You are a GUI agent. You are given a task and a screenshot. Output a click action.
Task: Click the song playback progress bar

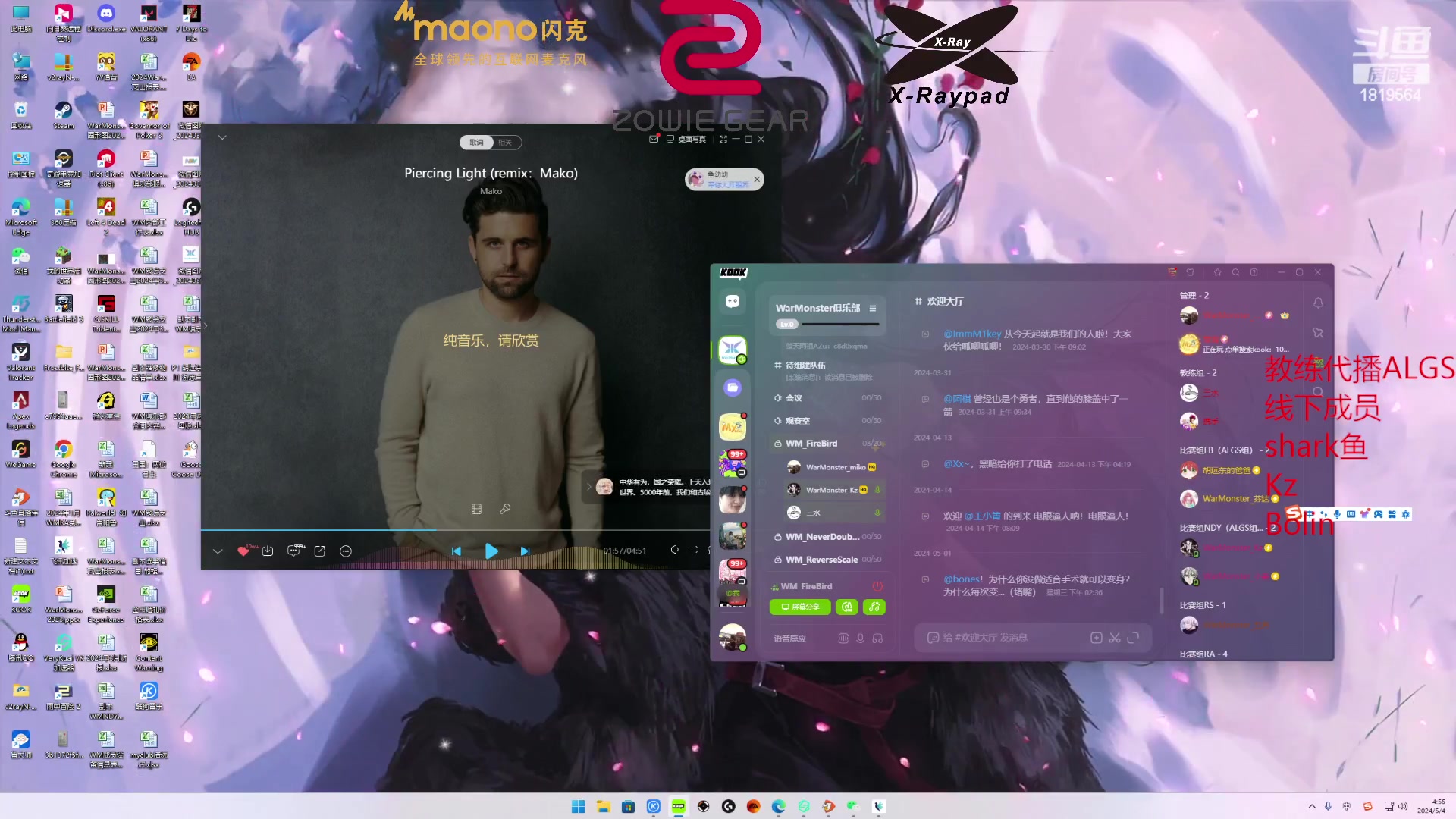coord(455,529)
